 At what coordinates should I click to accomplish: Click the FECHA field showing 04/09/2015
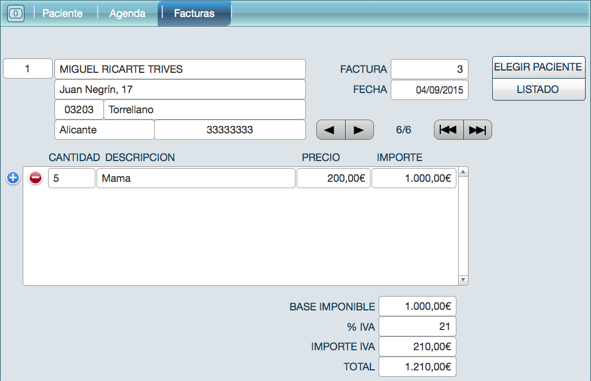429,90
